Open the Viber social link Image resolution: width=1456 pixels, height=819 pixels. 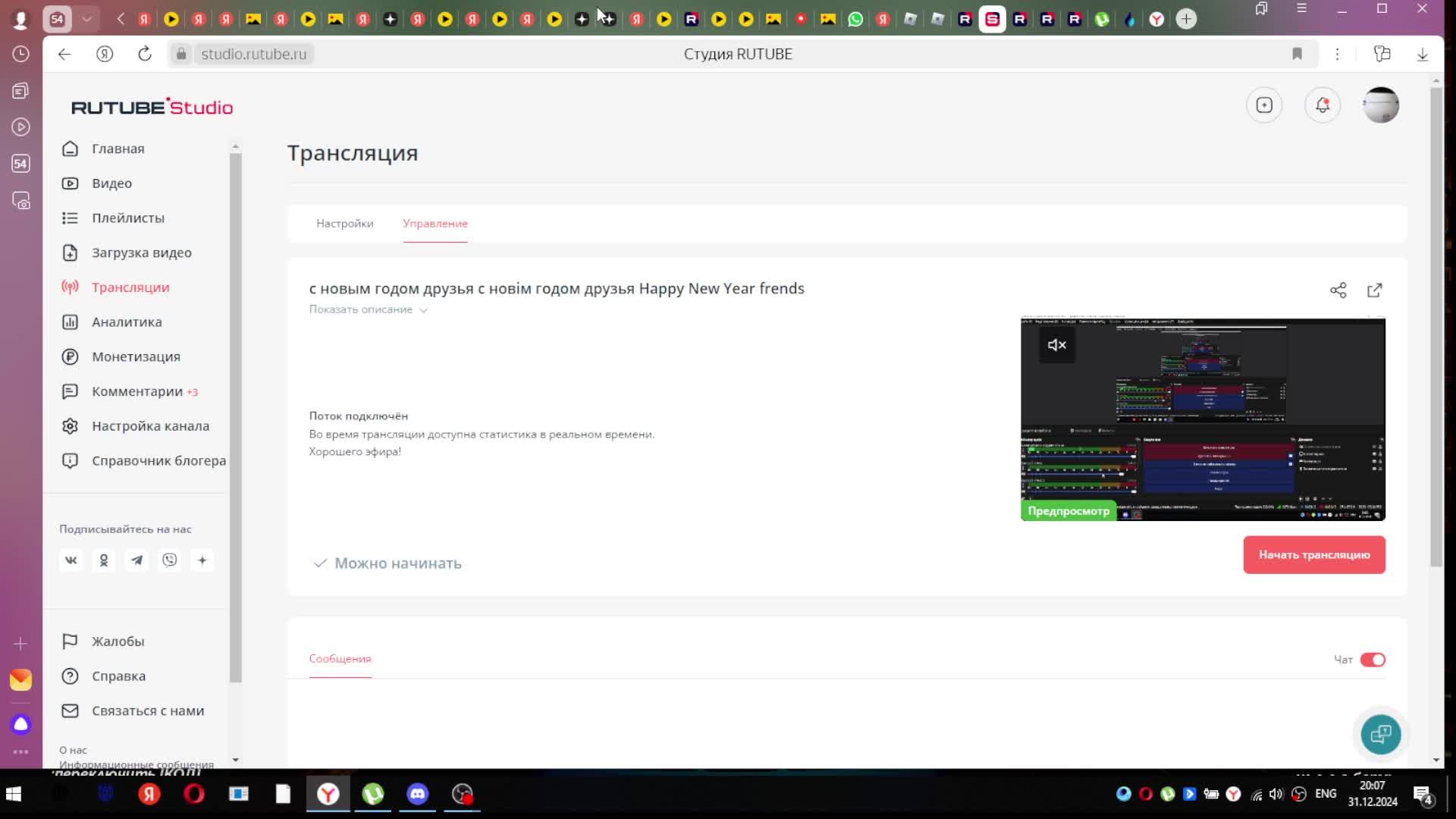tap(170, 560)
